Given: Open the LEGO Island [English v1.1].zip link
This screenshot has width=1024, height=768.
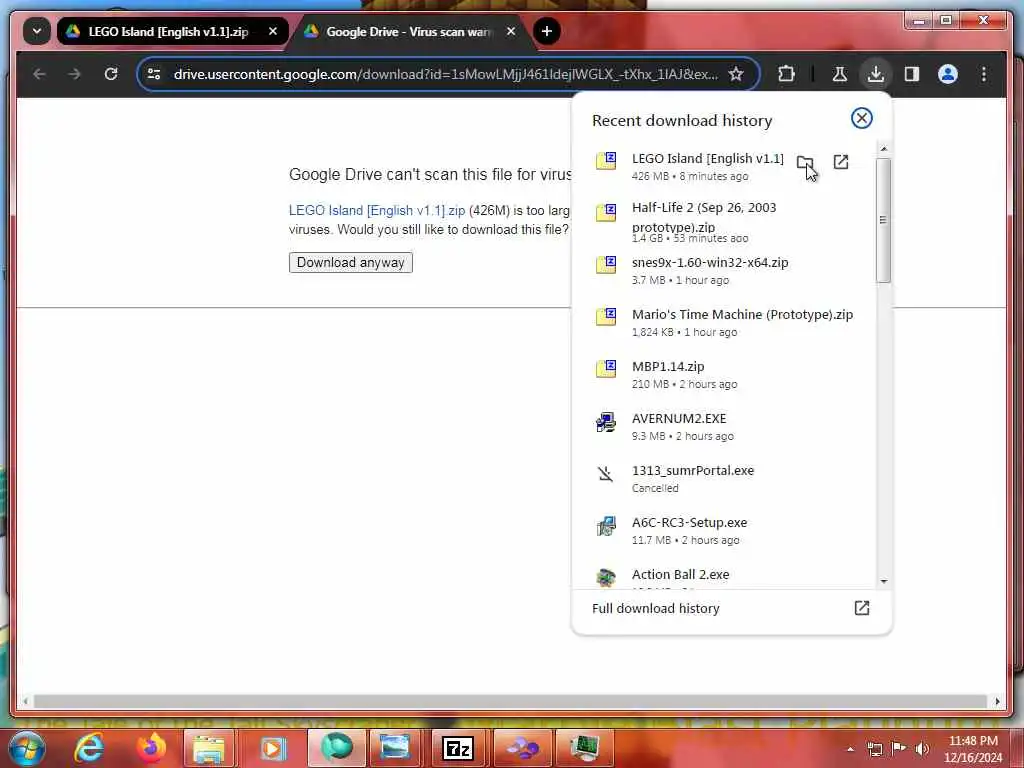Looking at the screenshot, I should coord(377,211).
